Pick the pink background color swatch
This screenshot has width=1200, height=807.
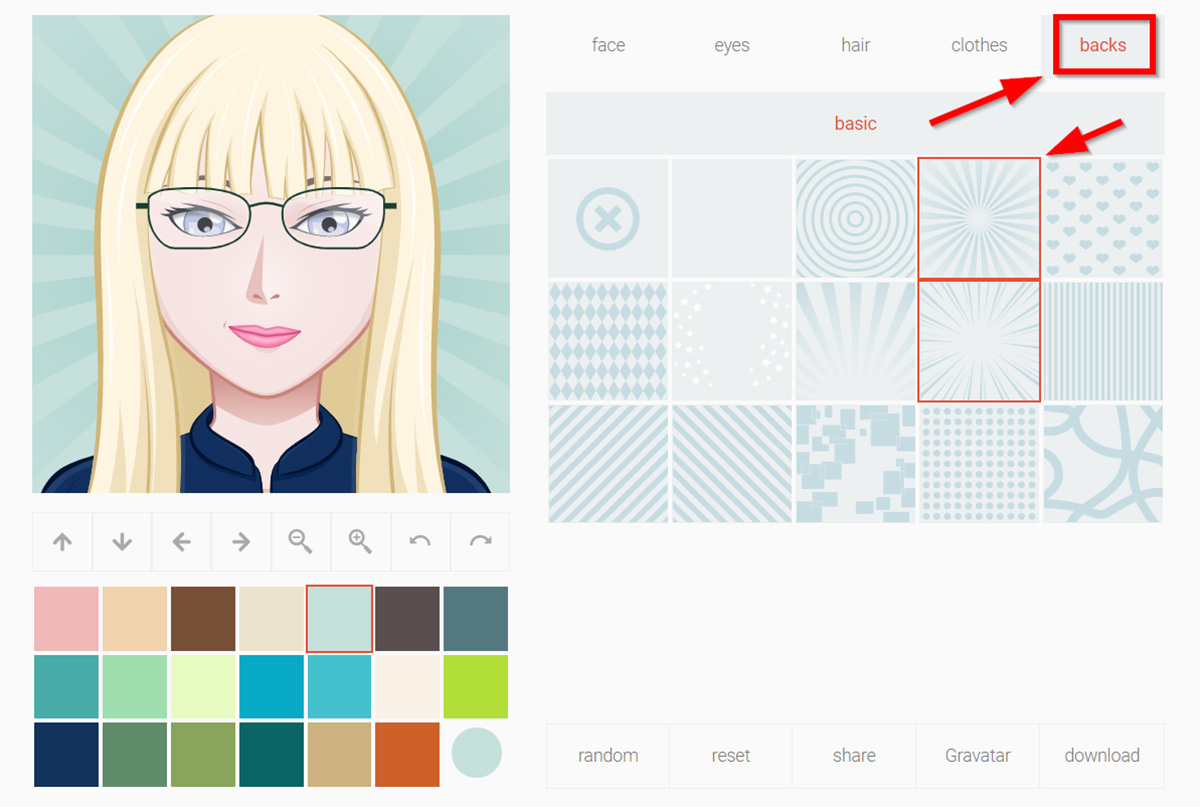(65, 618)
